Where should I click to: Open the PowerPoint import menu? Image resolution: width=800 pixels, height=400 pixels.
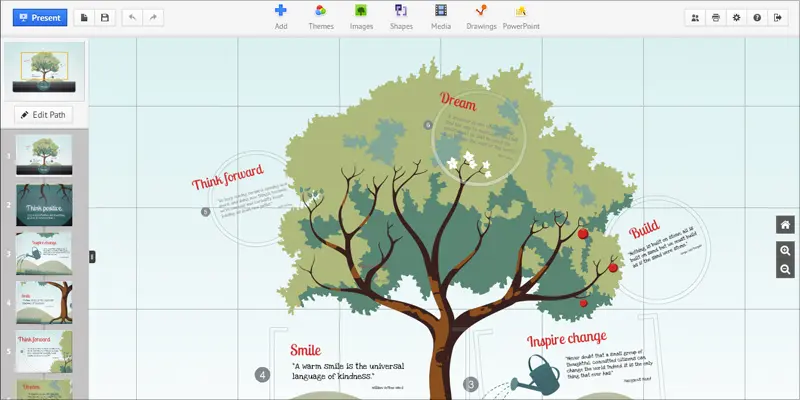(521, 17)
